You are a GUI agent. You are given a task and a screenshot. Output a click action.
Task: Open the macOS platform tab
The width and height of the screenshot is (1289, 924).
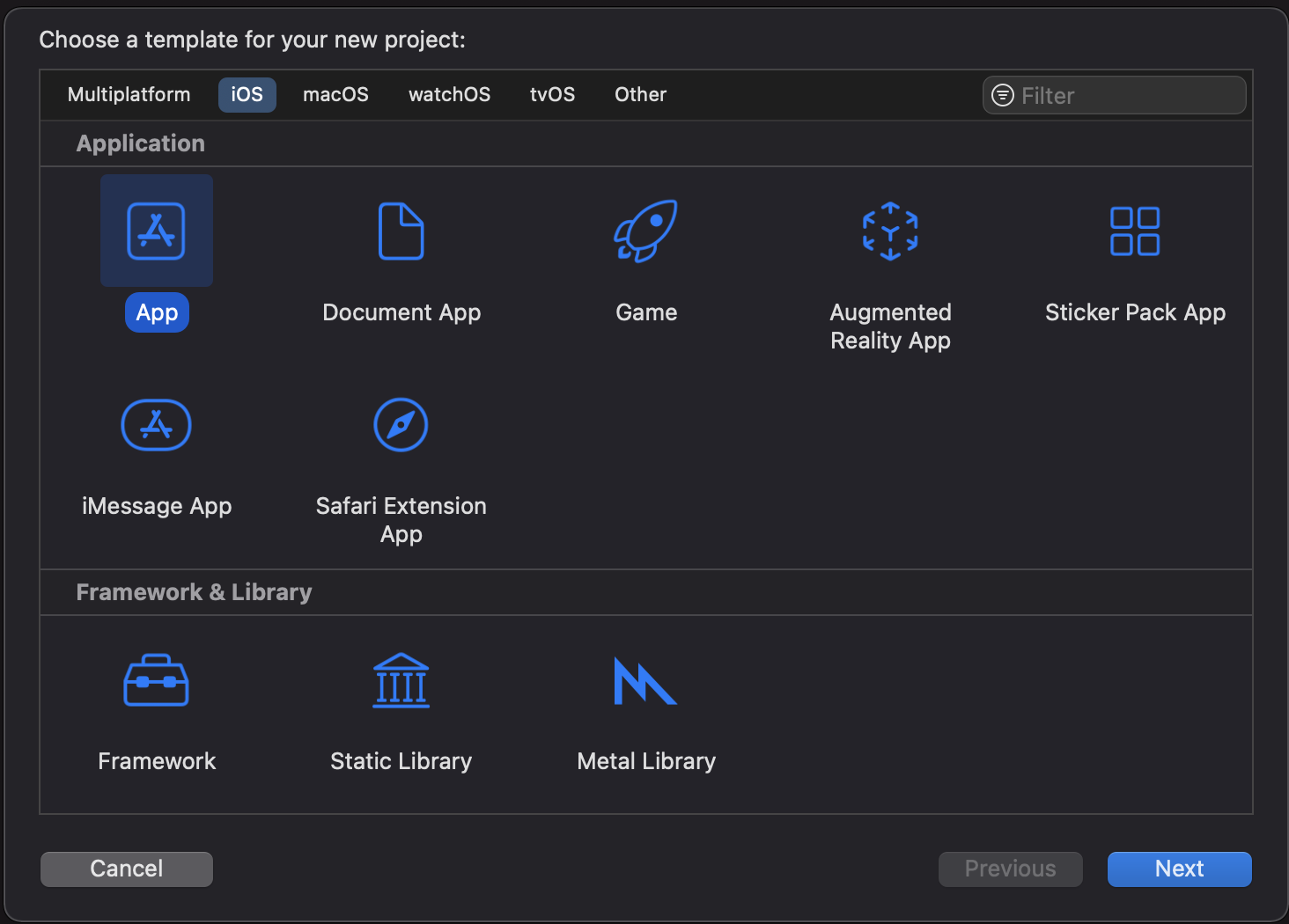(x=335, y=94)
